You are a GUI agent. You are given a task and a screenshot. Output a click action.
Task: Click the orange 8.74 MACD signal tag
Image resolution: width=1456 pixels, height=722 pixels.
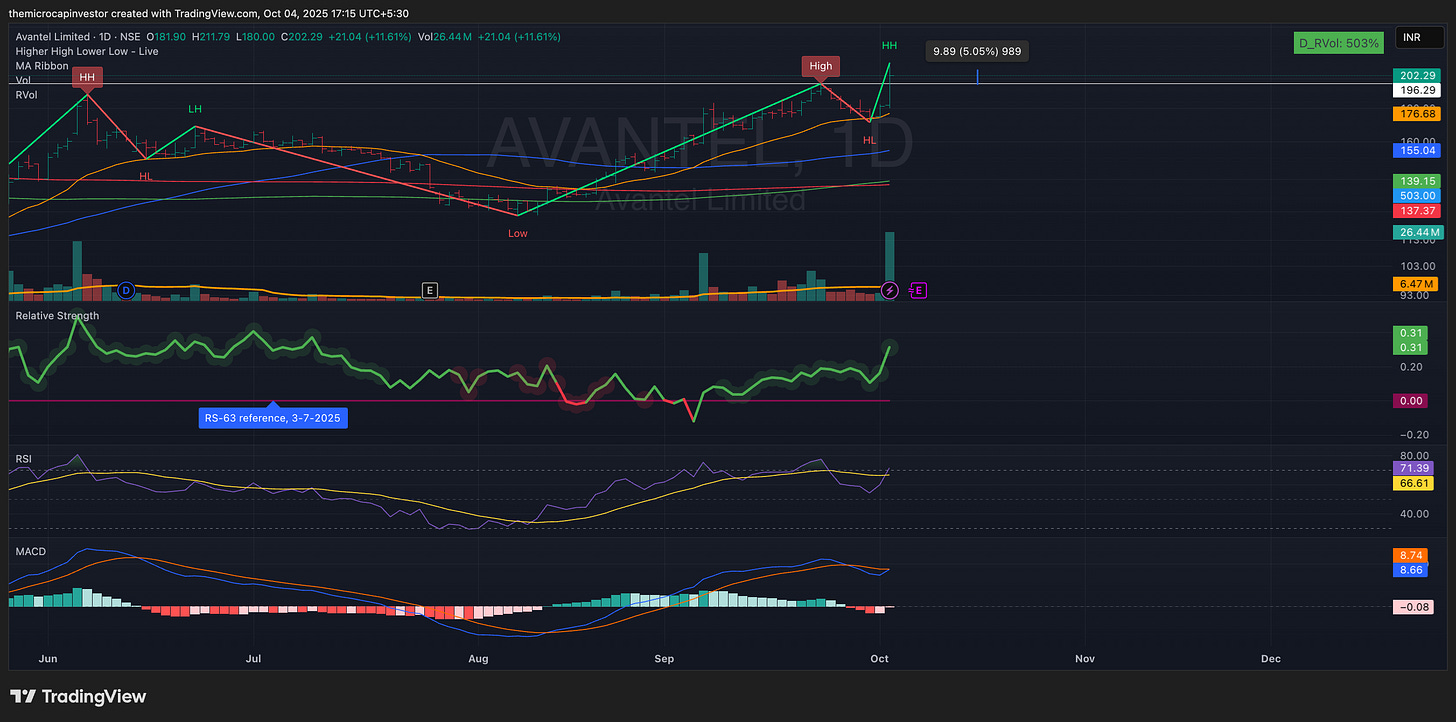[1412, 555]
